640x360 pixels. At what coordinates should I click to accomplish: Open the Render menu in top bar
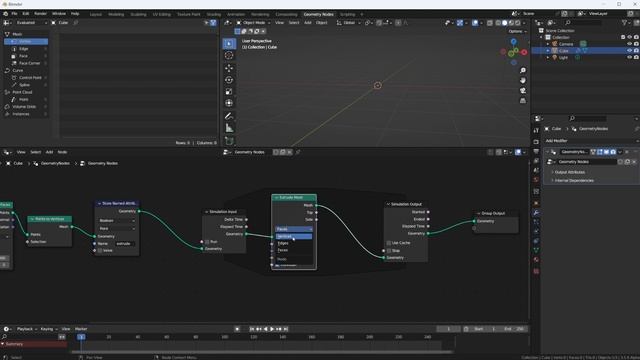pyautogui.click(x=40, y=14)
